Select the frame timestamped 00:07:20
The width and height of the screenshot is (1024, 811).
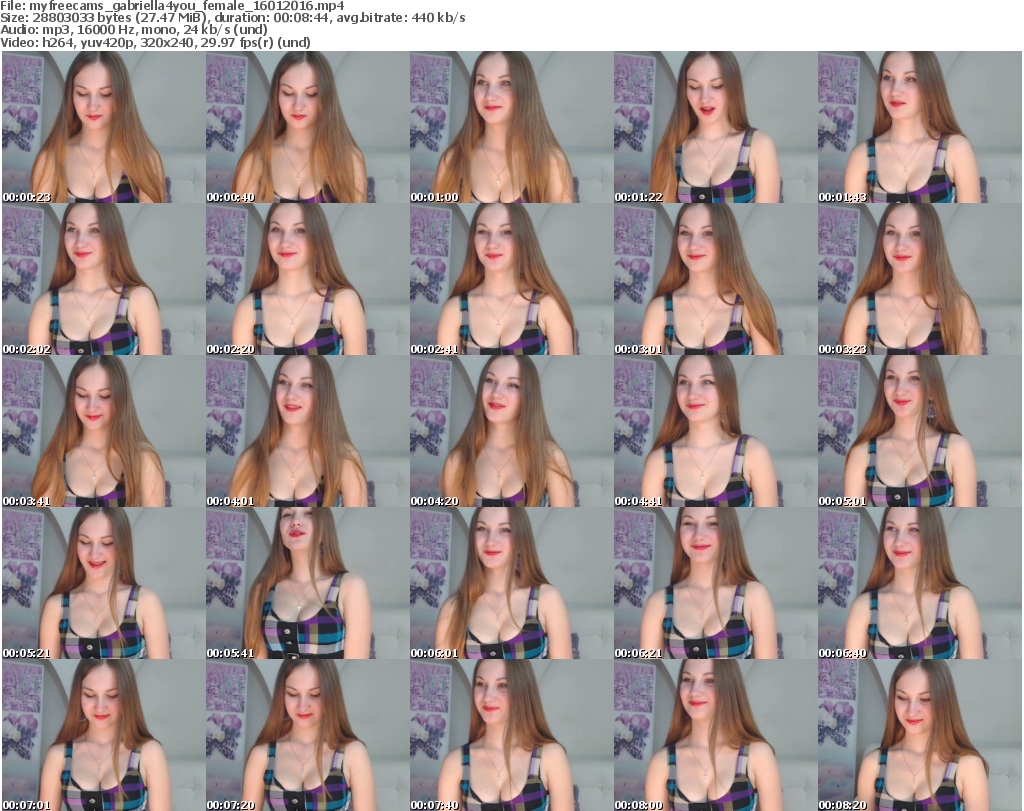pos(308,735)
